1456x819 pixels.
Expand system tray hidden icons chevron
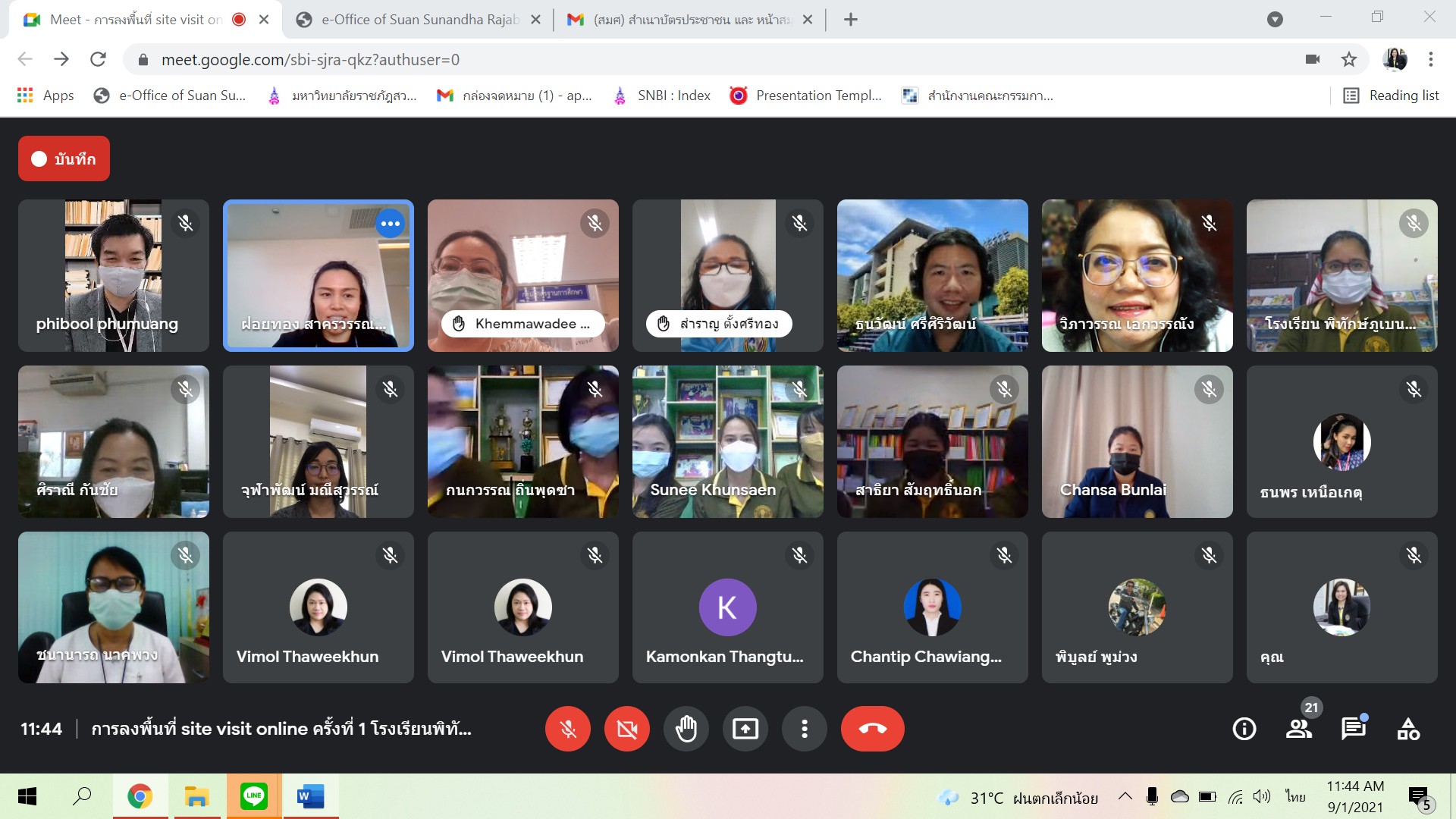click(x=1125, y=796)
